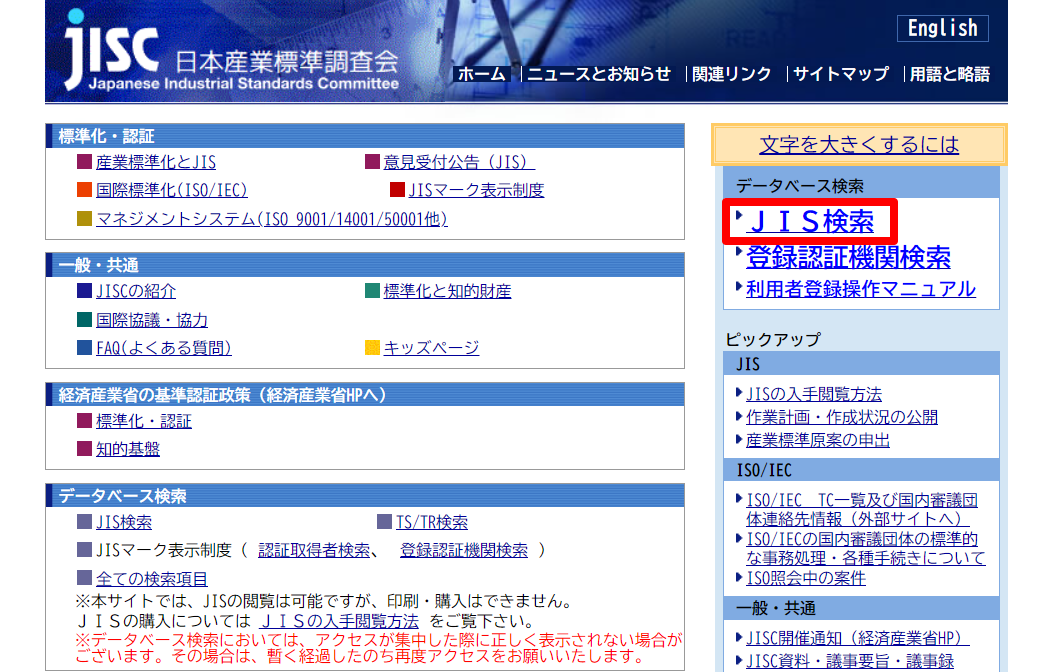The width and height of the screenshot is (1044, 672).
Task: Go to 関連リンク in top navigation
Action: coord(731,74)
